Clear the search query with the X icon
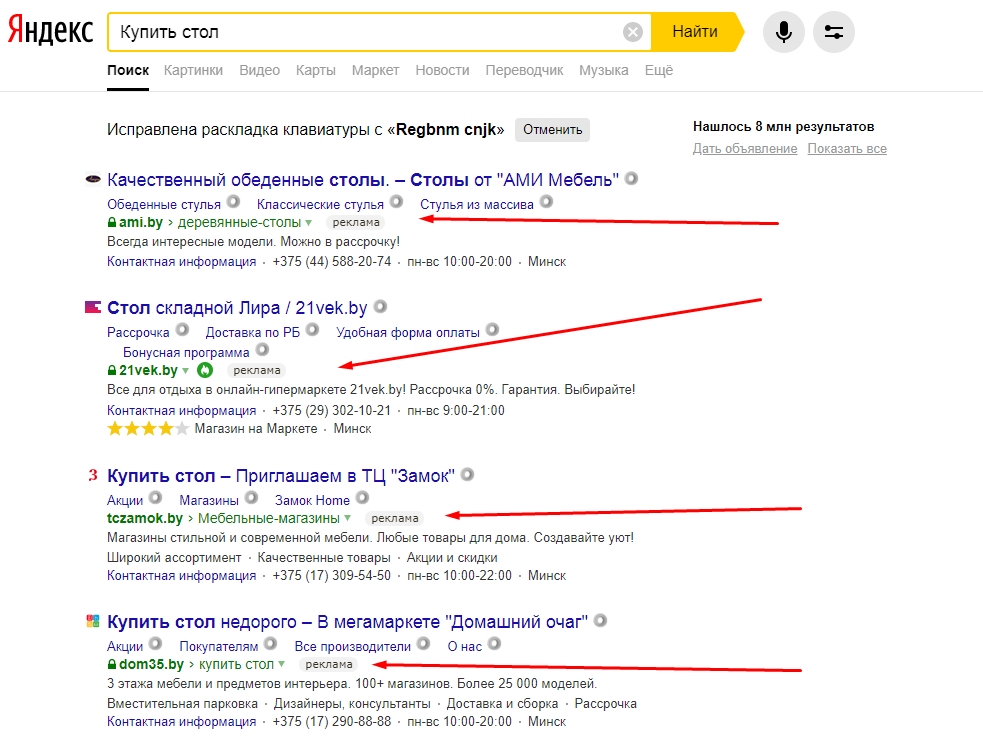Screen dimensions: 983x747 tap(633, 31)
